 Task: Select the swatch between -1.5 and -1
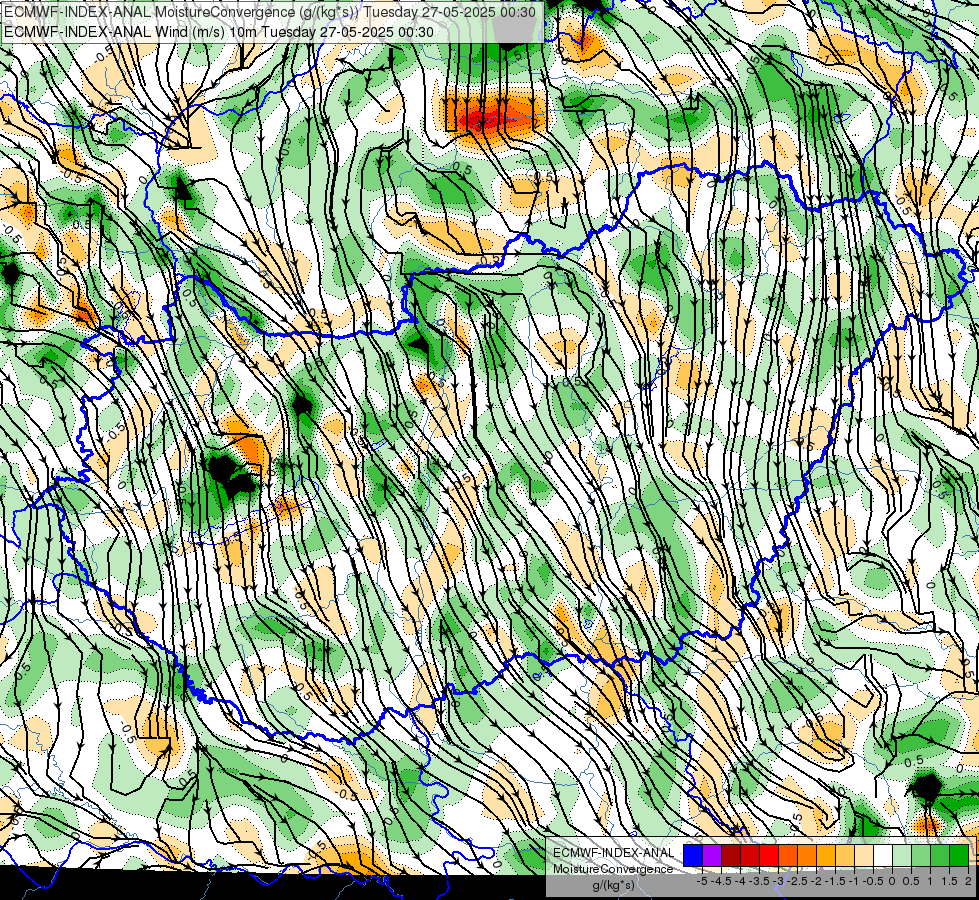click(845, 855)
